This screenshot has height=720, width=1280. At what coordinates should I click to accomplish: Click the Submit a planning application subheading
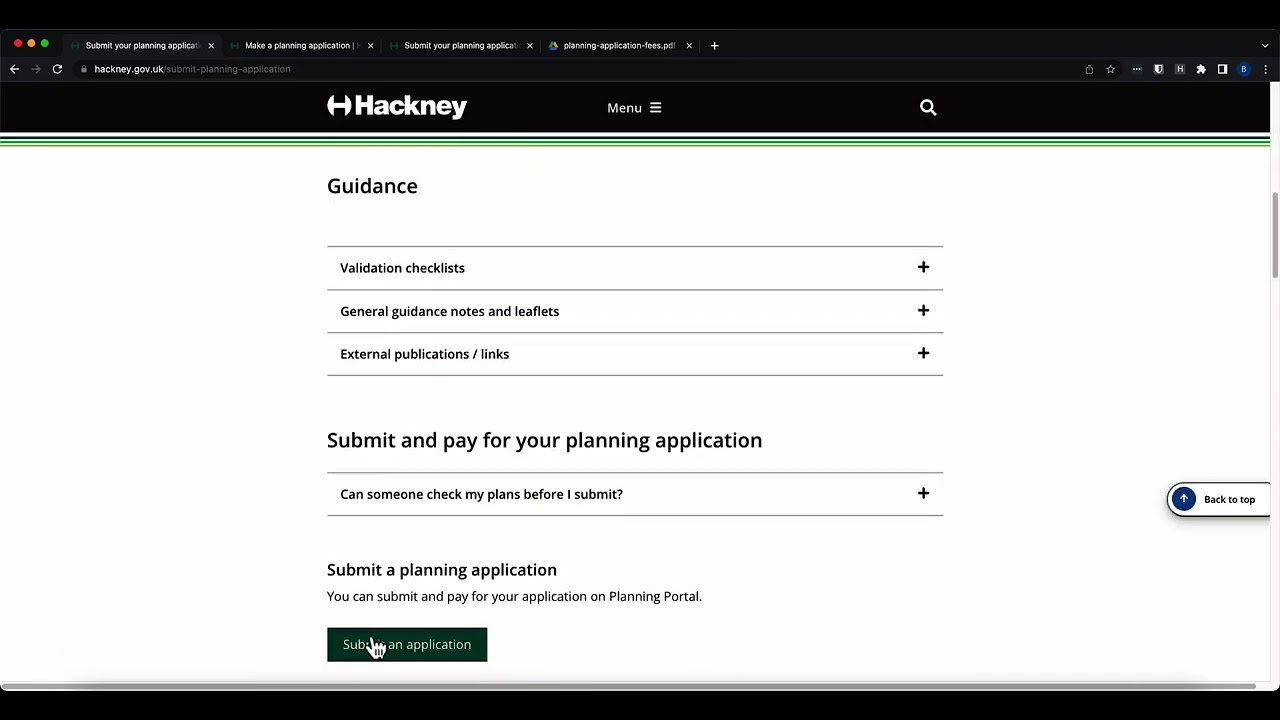coord(442,570)
